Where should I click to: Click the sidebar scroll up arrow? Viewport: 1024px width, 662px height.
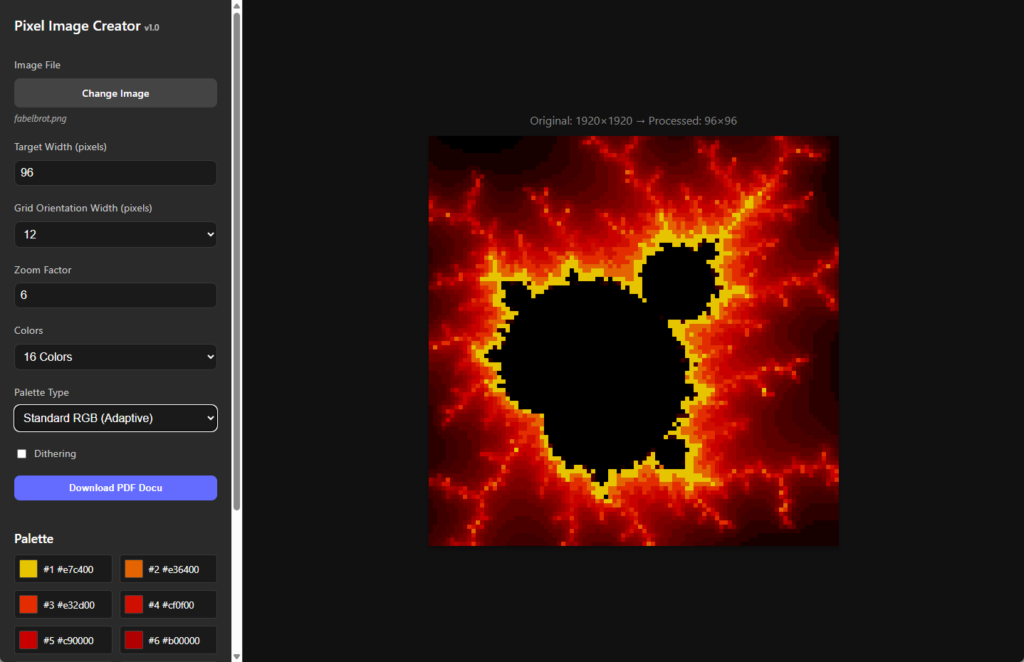[237, 6]
